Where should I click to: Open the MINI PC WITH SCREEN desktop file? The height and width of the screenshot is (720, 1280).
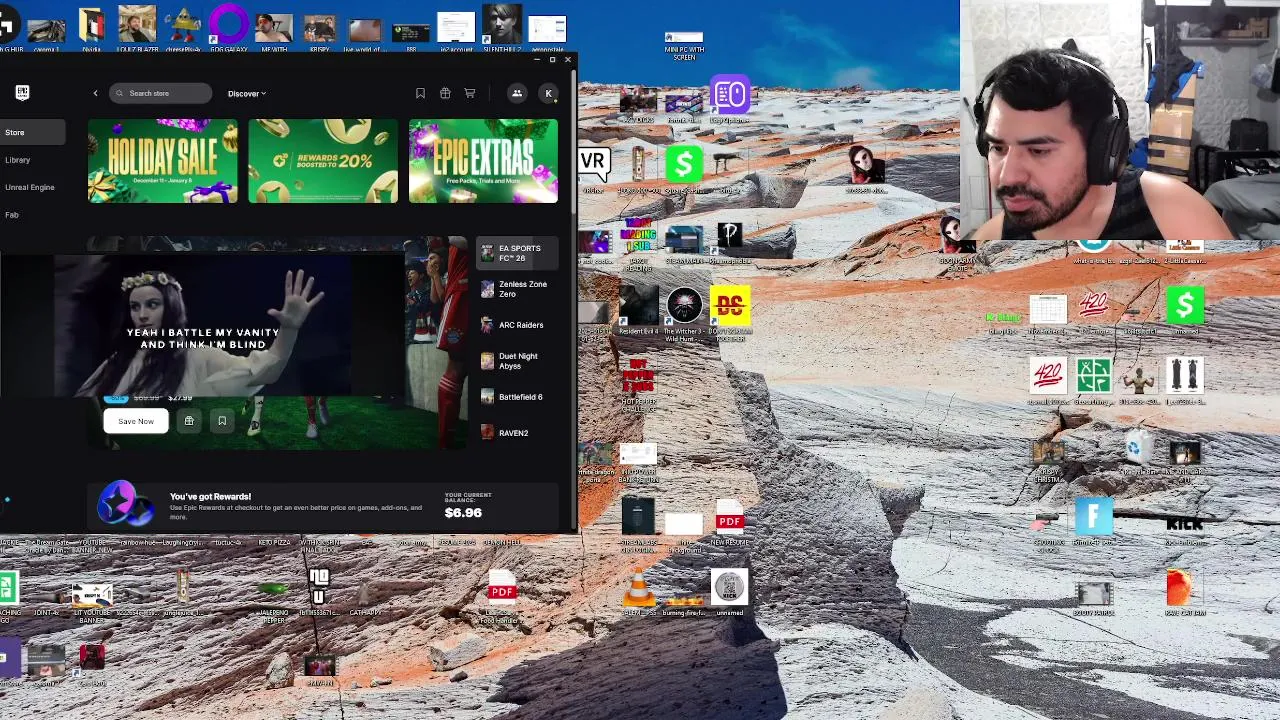pos(684,45)
